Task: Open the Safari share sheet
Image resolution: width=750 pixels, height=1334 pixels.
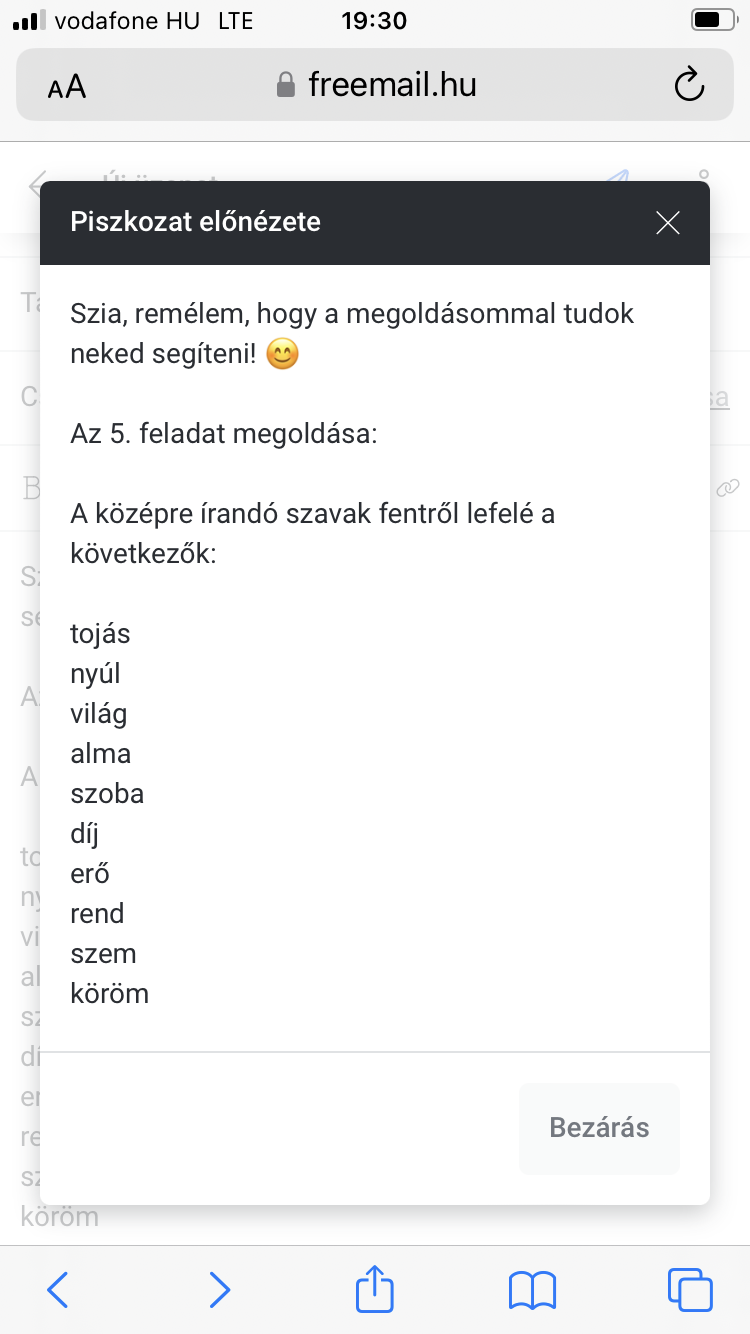Action: pyautogui.click(x=375, y=1288)
